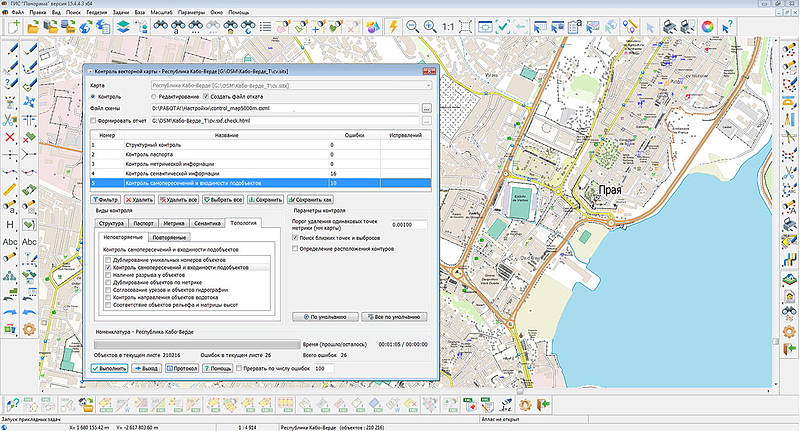Screen dimensions: 800x431
Task: Toggle Создать файл отката checkbox
Action: pyautogui.click(x=207, y=97)
